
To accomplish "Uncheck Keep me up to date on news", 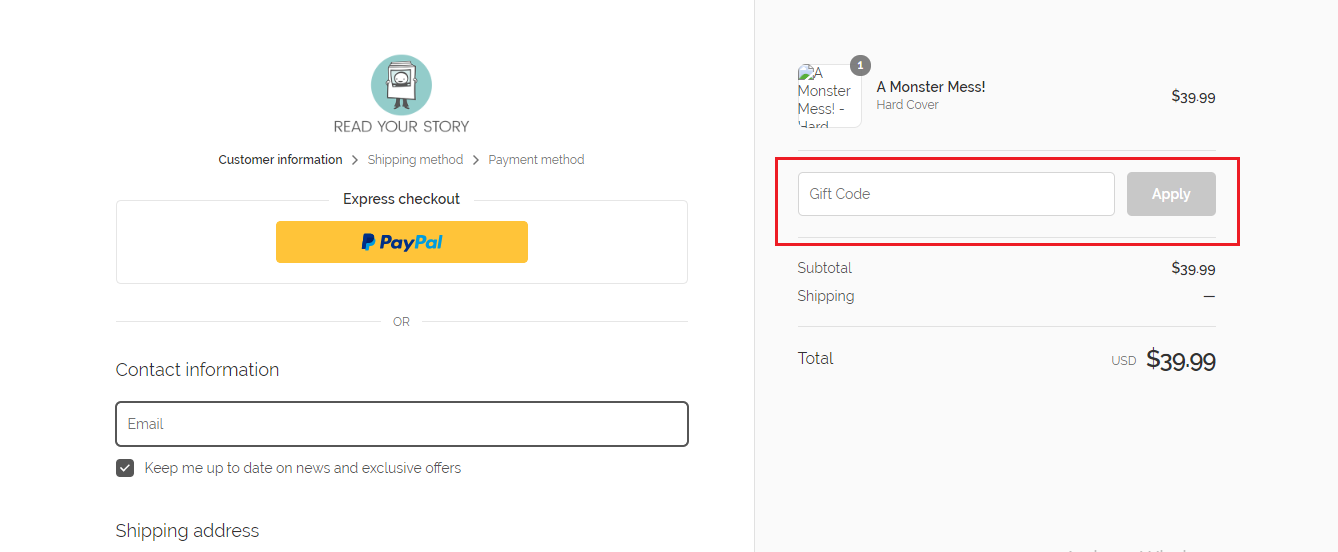I will tap(125, 468).
